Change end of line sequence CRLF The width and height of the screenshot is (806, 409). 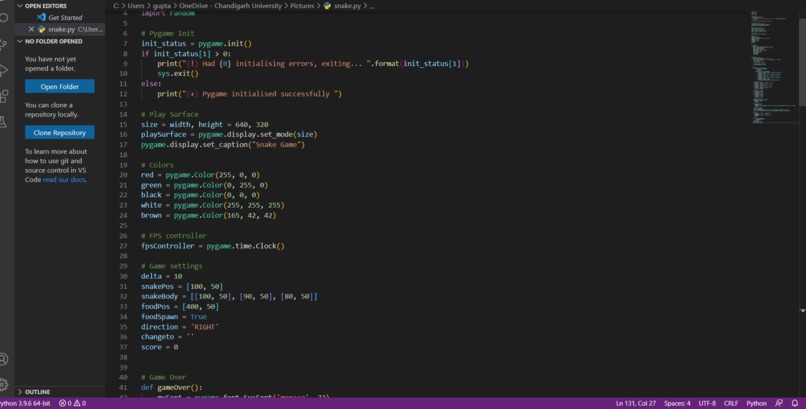click(730, 403)
